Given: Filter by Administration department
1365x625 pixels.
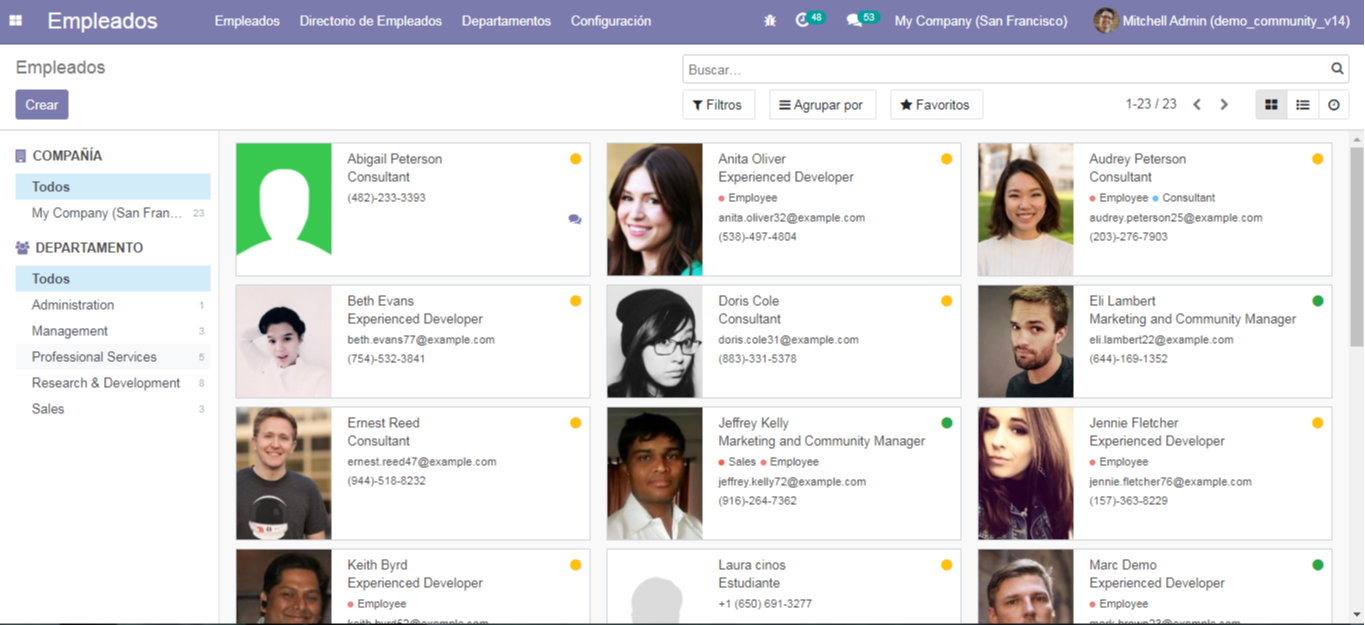Looking at the screenshot, I should (113, 305).
